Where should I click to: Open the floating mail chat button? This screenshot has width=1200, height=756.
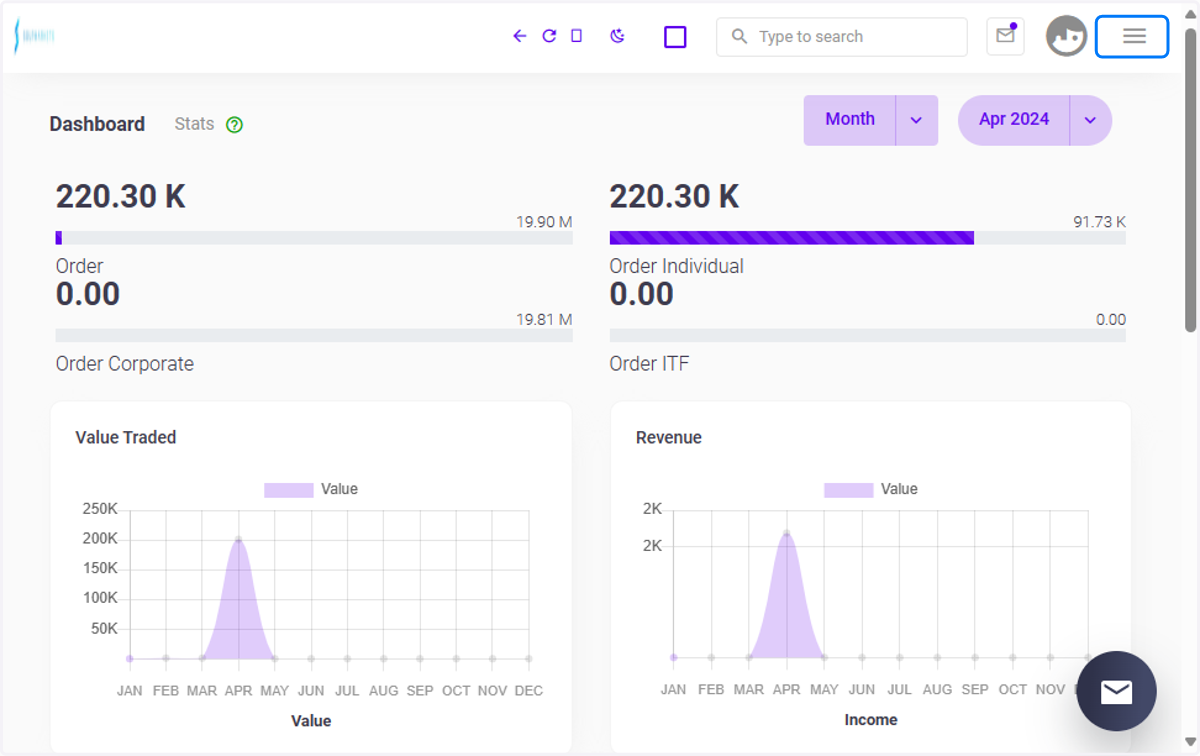click(1116, 691)
